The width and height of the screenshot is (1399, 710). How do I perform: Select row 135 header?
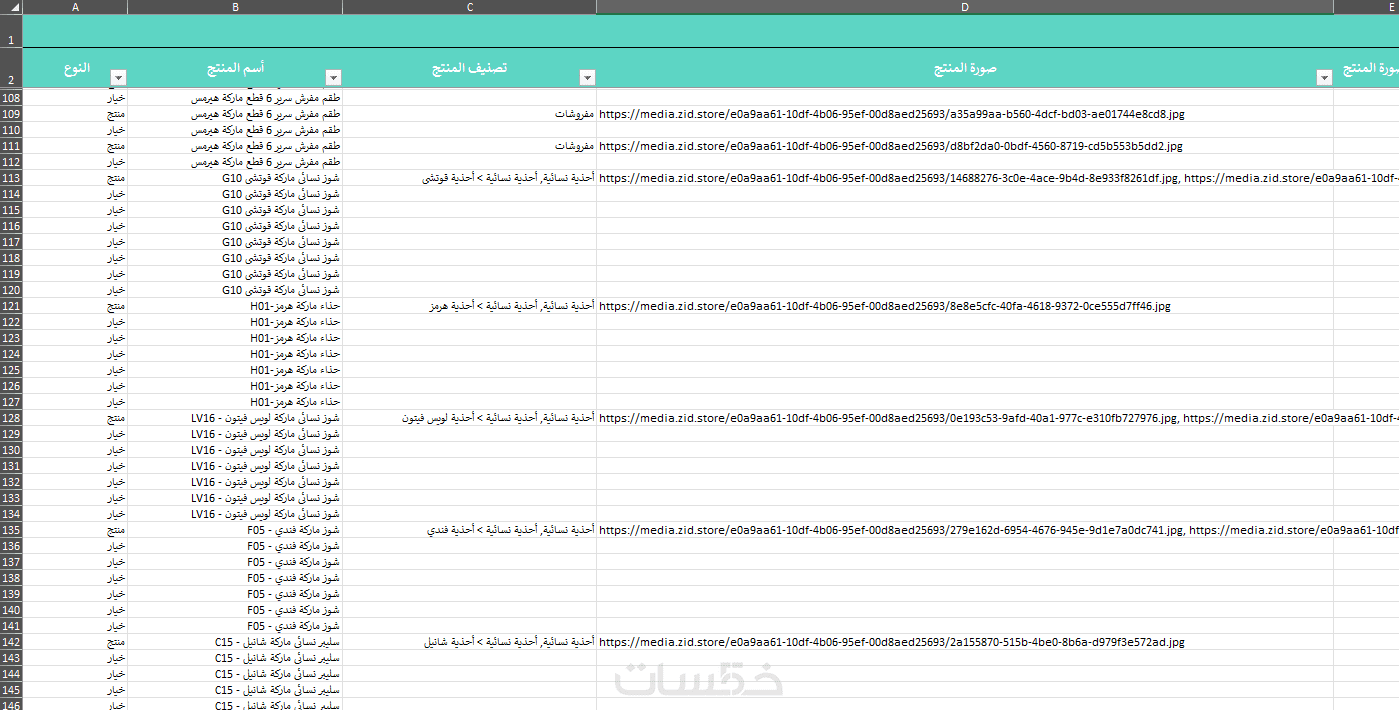[11, 530]
